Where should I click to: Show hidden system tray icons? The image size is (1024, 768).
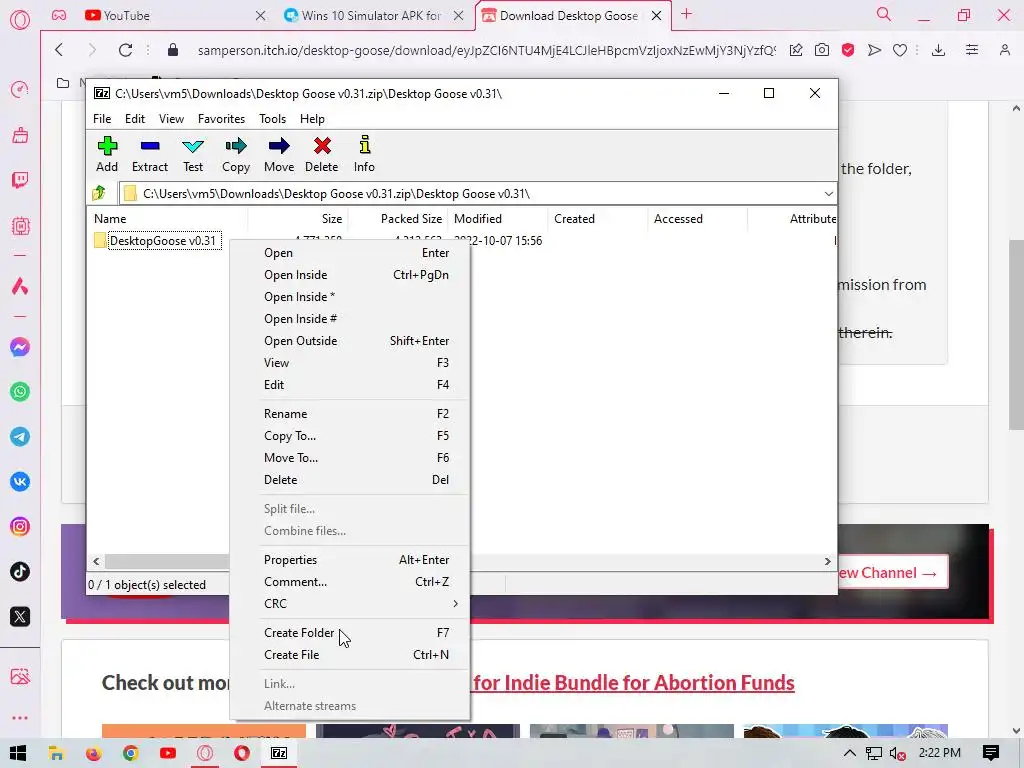[x=850, y=753]
